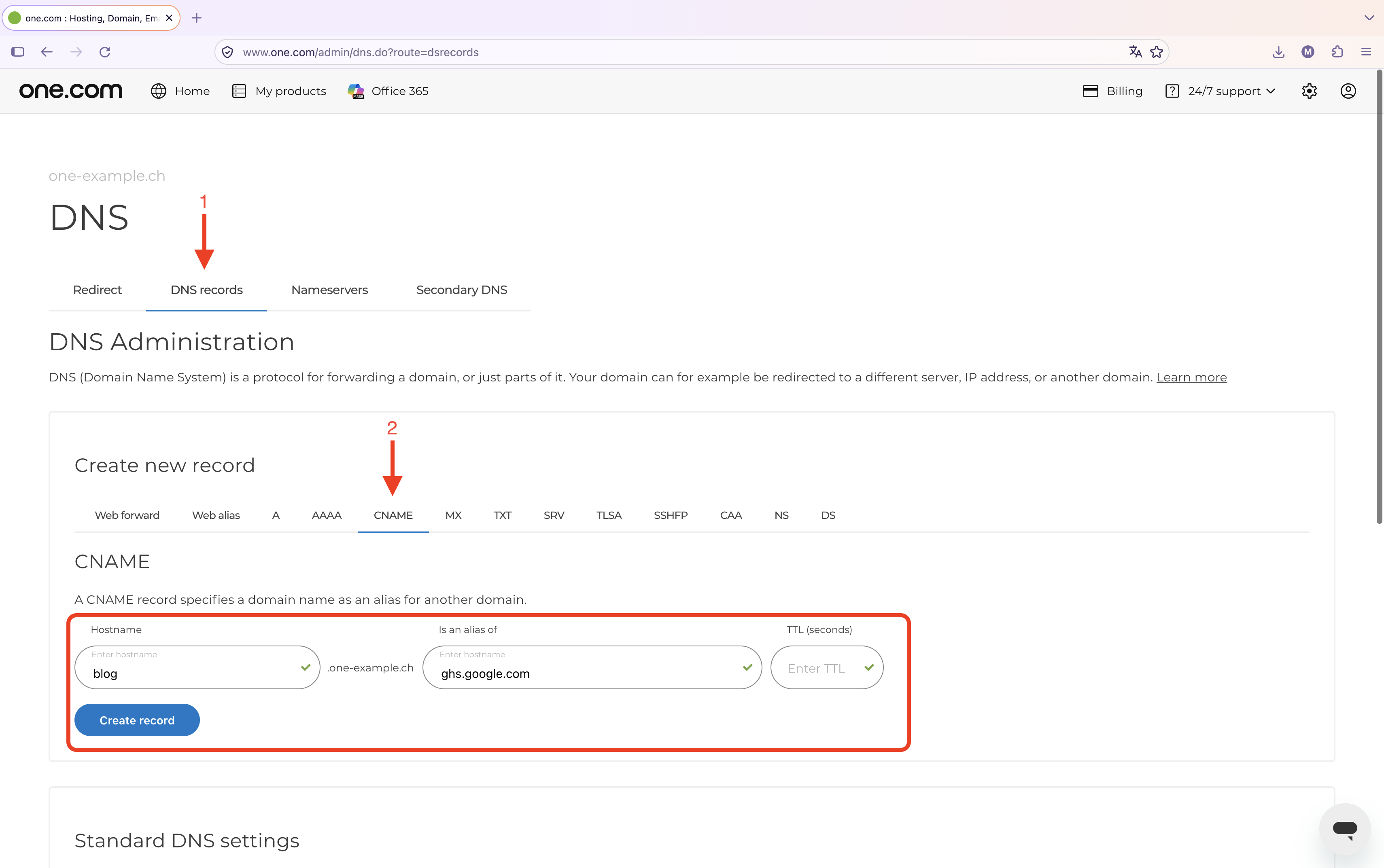
Task: Open the purple M profile icon
Action: 1308,52
